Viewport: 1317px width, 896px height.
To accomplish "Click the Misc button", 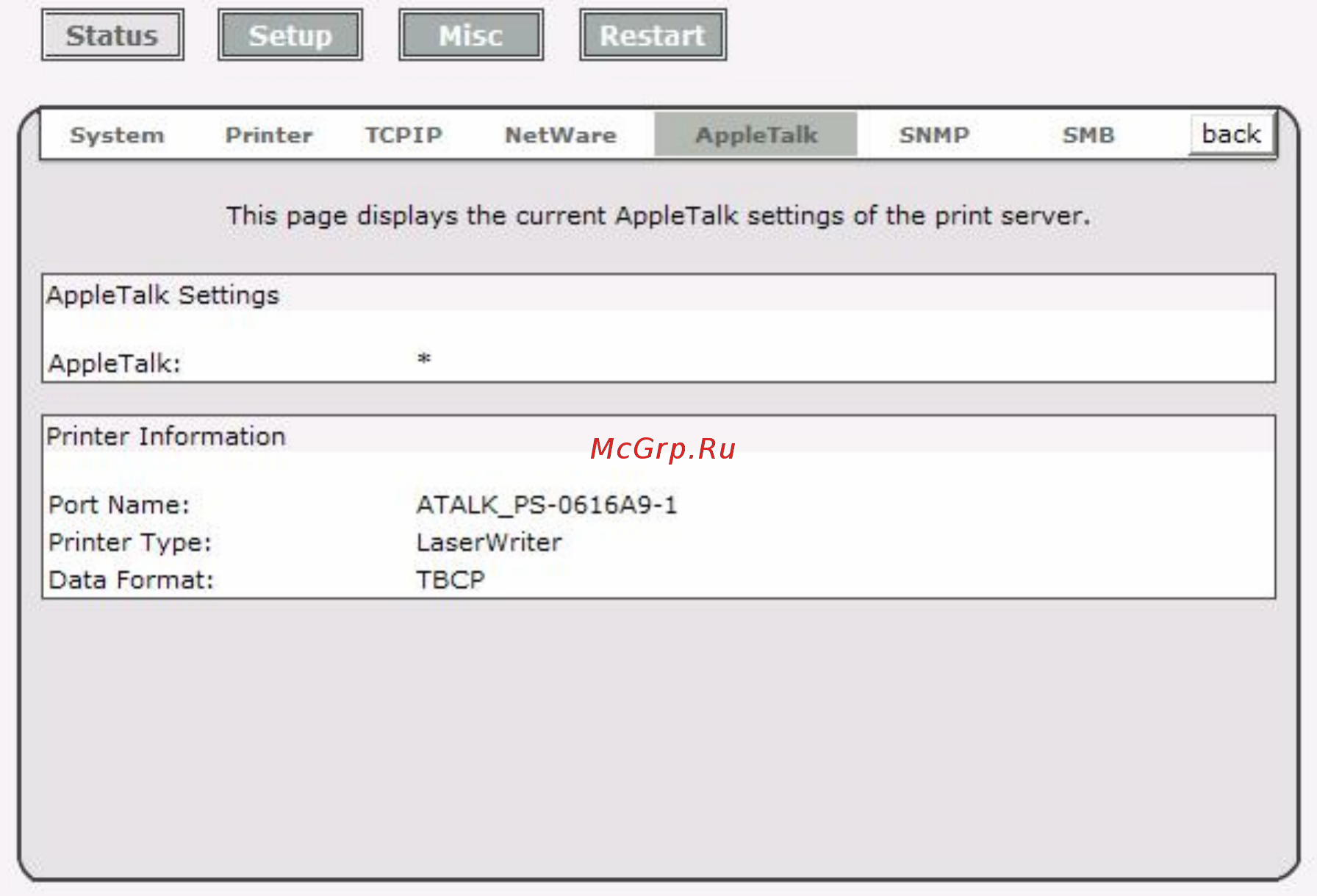I will 471,35.
